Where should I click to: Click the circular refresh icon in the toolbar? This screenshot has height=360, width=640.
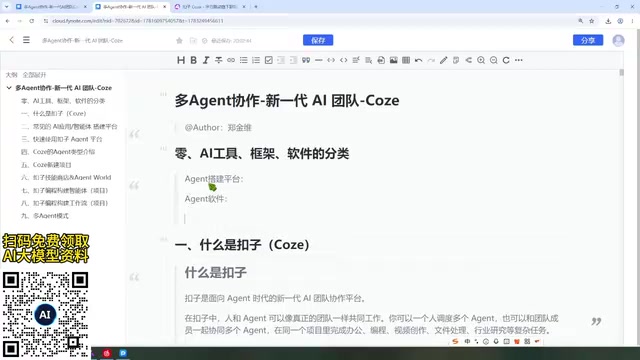[x=506, y=60]
